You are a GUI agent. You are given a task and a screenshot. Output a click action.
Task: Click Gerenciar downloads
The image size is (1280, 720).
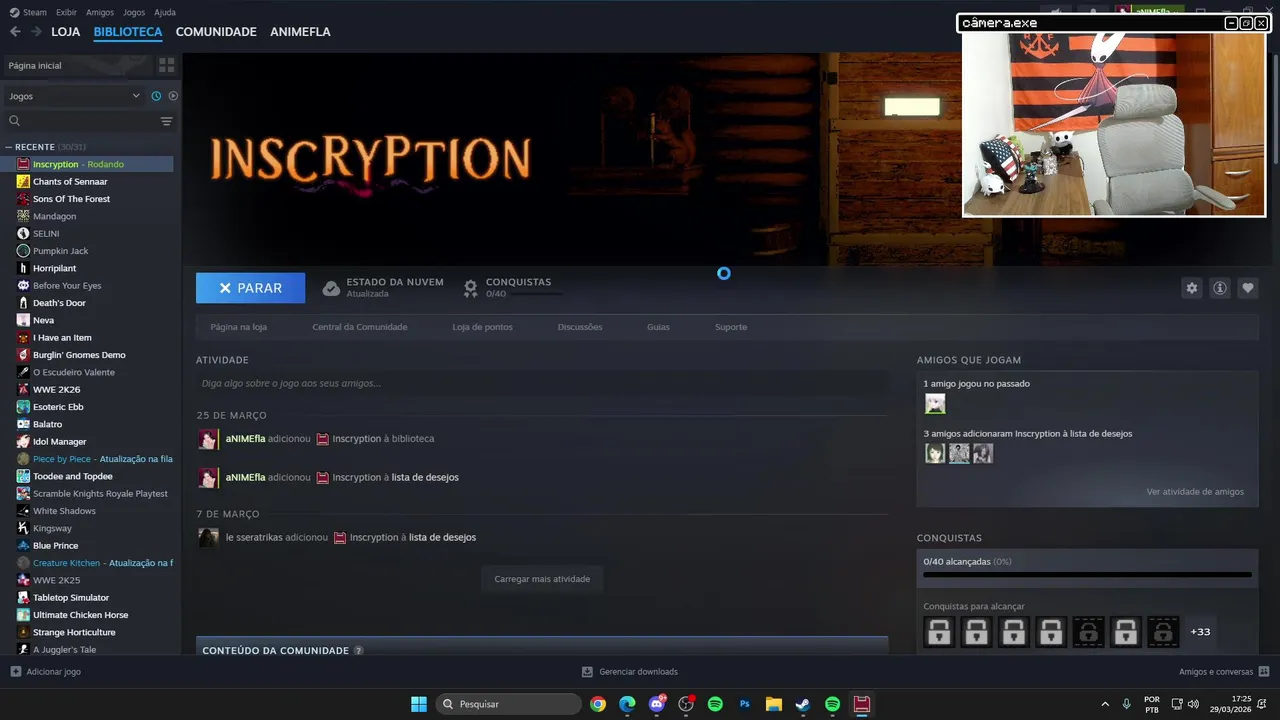click(x=638, y=672)
